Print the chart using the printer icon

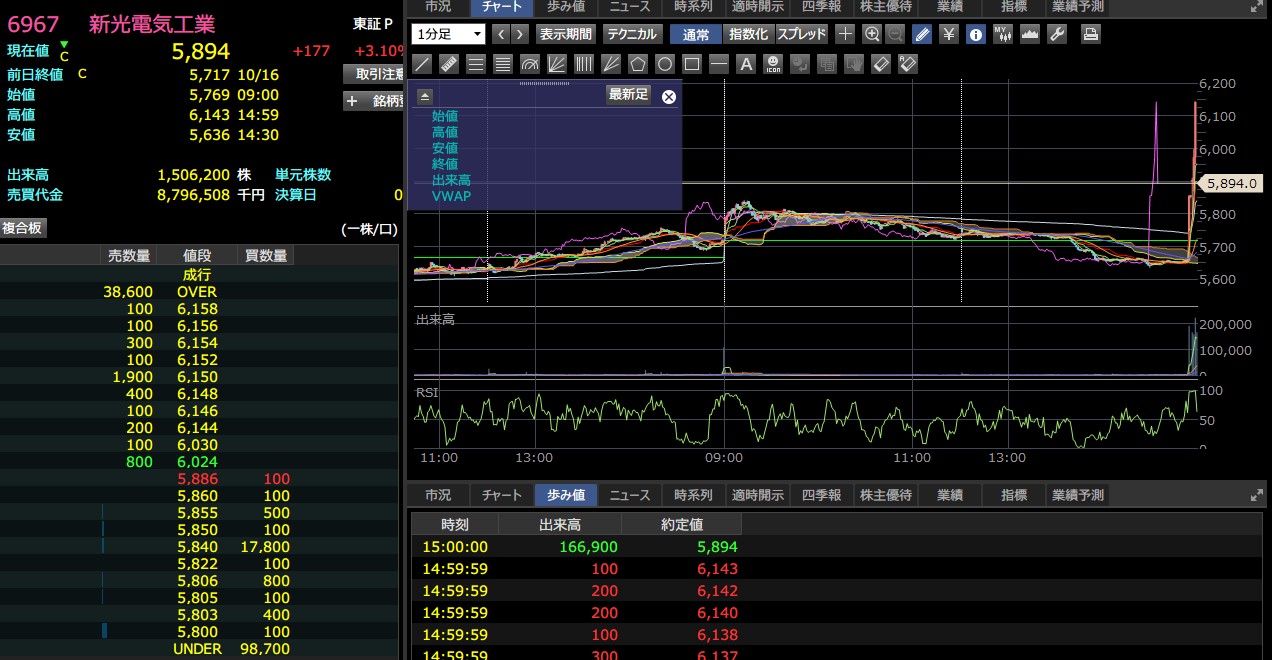click(x=1091, y=34)
